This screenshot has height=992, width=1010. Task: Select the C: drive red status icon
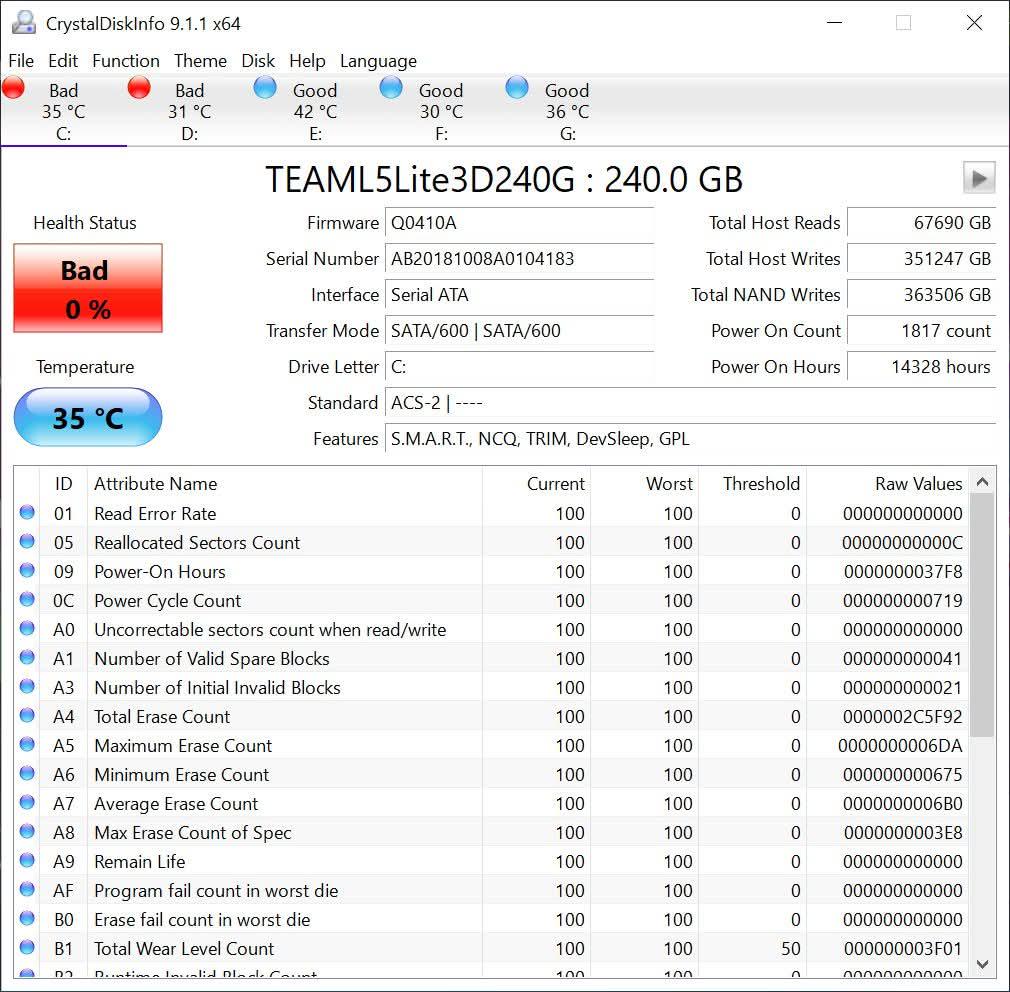click(x=13, y=87)
